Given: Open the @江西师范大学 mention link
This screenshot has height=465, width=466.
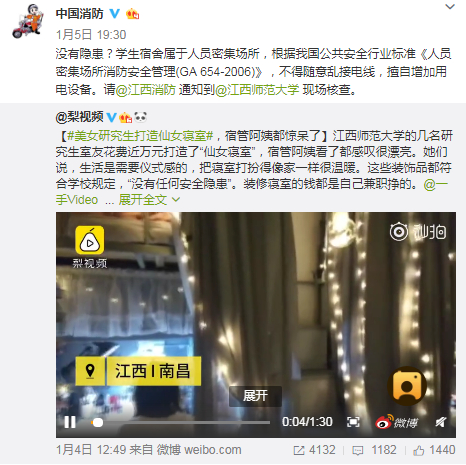Looking at the screenshot, I should [257, 90].
